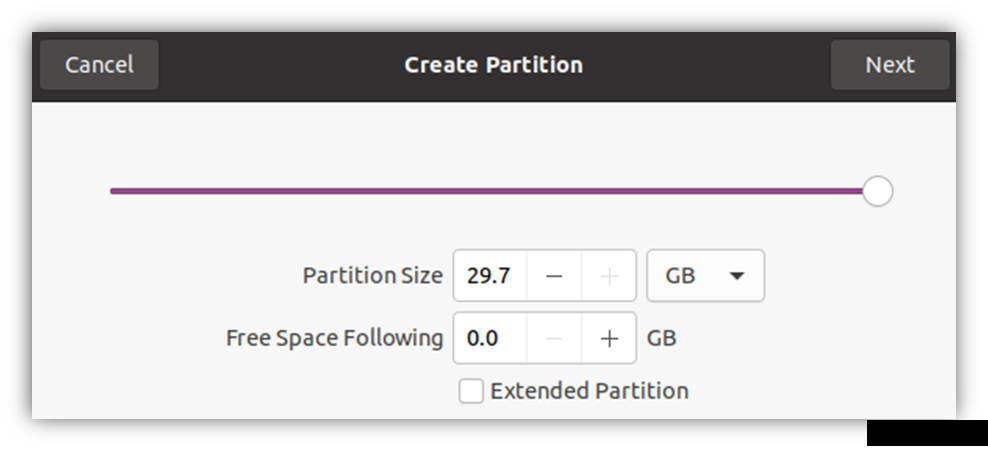Click the GB label after Free Space field
The width and height of the screenshot is (988, 451).
[662, 338]
